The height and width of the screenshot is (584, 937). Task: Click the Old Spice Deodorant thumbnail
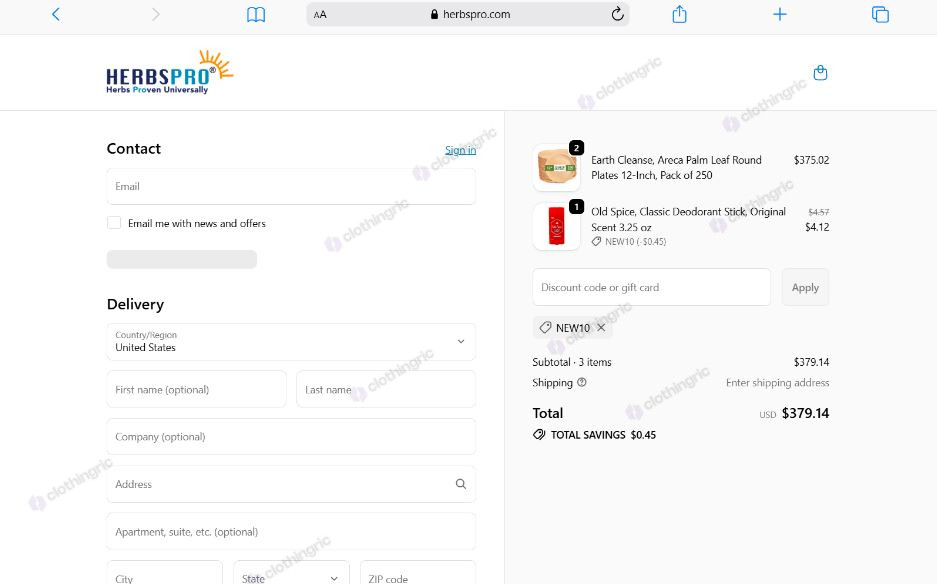(556, 227)
